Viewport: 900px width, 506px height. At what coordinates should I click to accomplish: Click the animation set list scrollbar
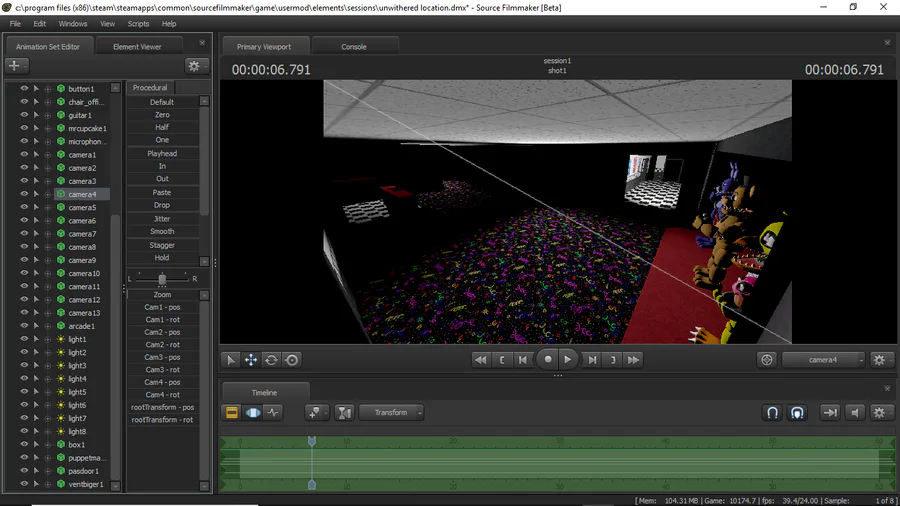pos(115,347)
